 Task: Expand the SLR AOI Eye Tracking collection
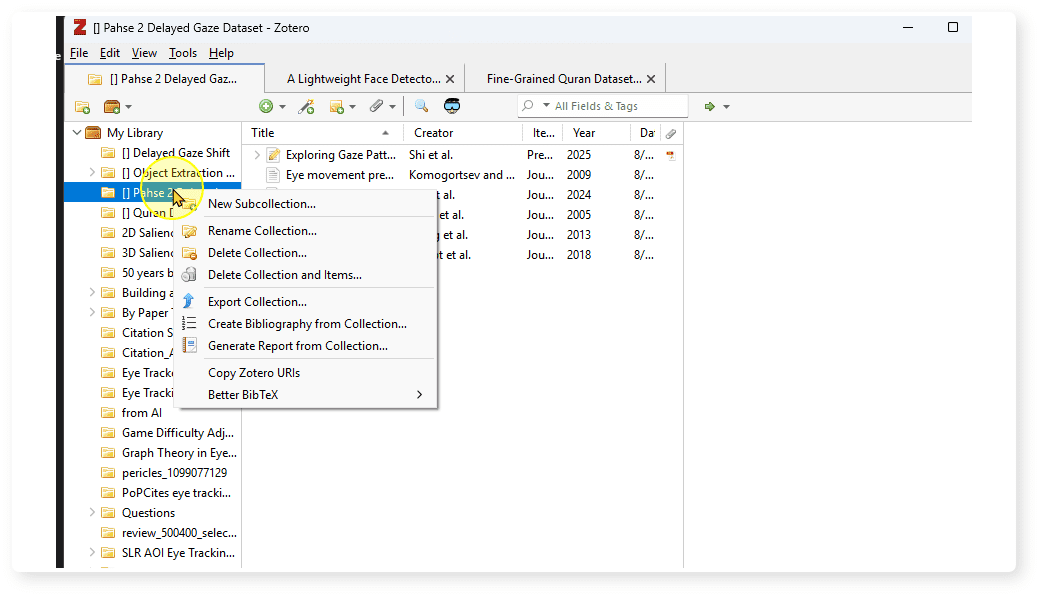click(92, 552)
